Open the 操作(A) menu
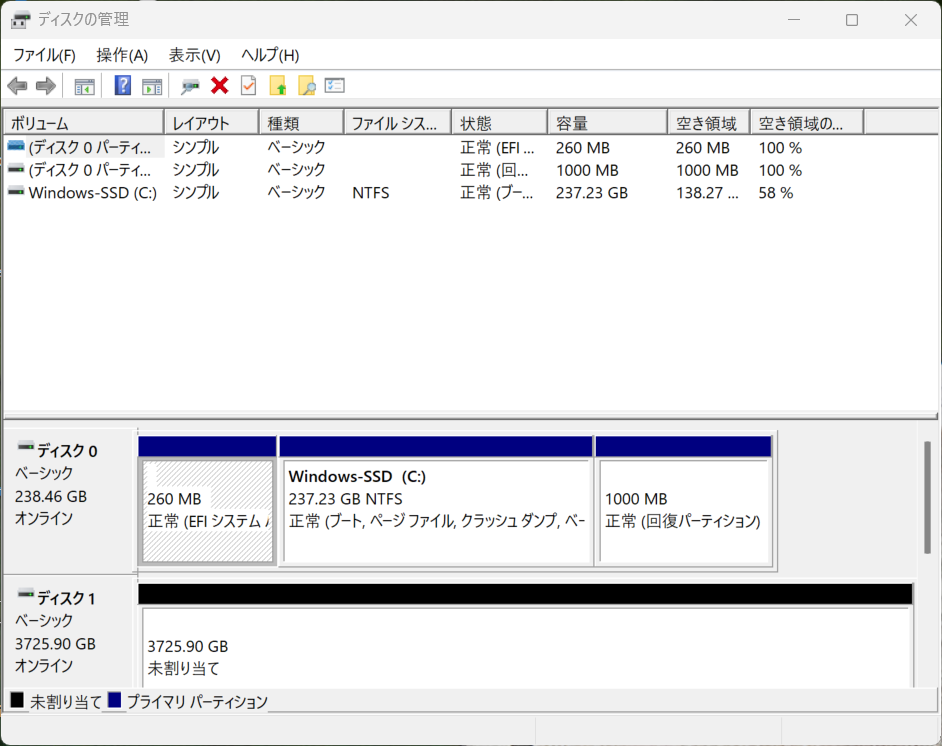Image resolution: width=942 pixels, height=746 pixels. (x=122, y=55)
